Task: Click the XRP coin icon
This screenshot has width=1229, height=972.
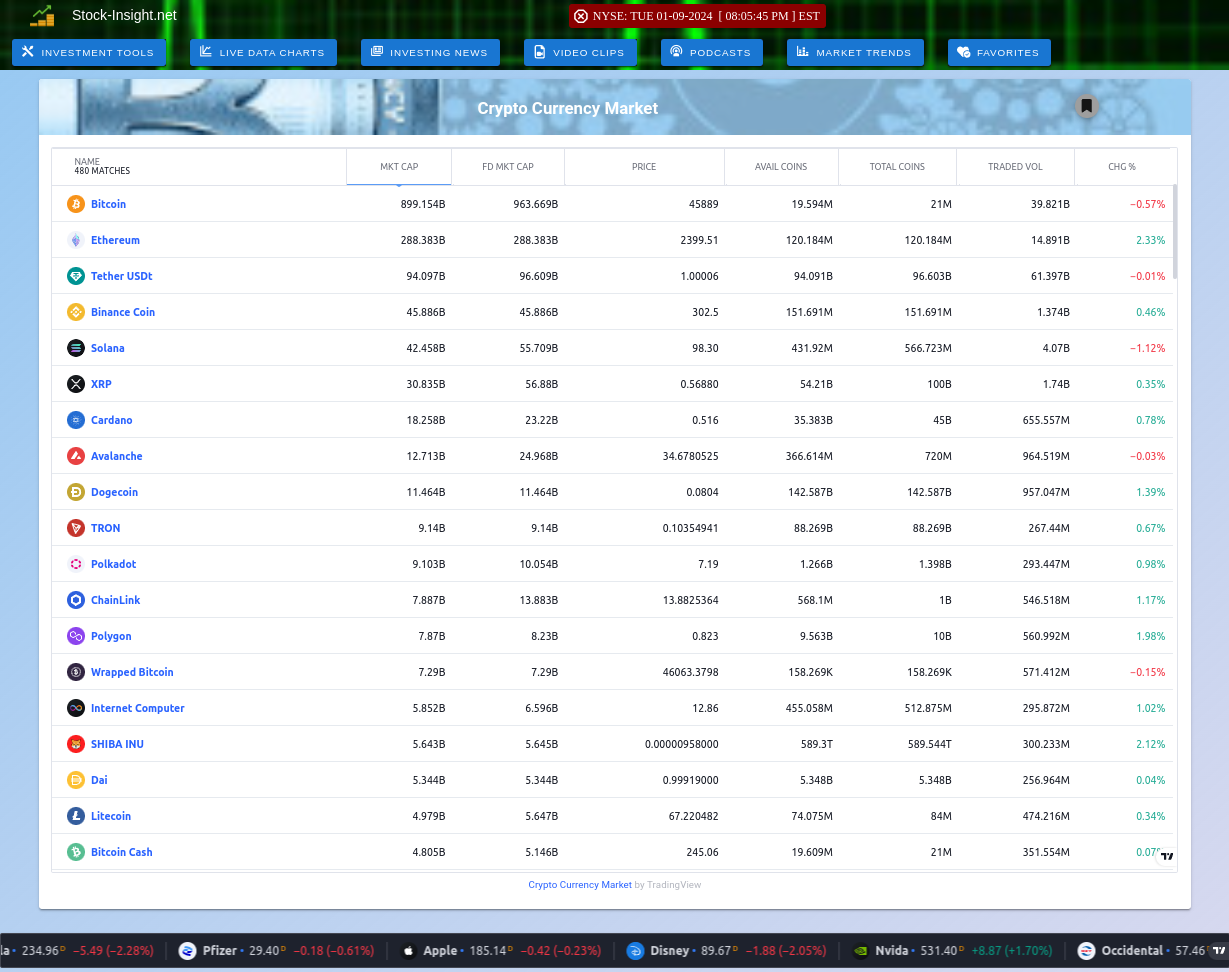Action: click(76, 384)
